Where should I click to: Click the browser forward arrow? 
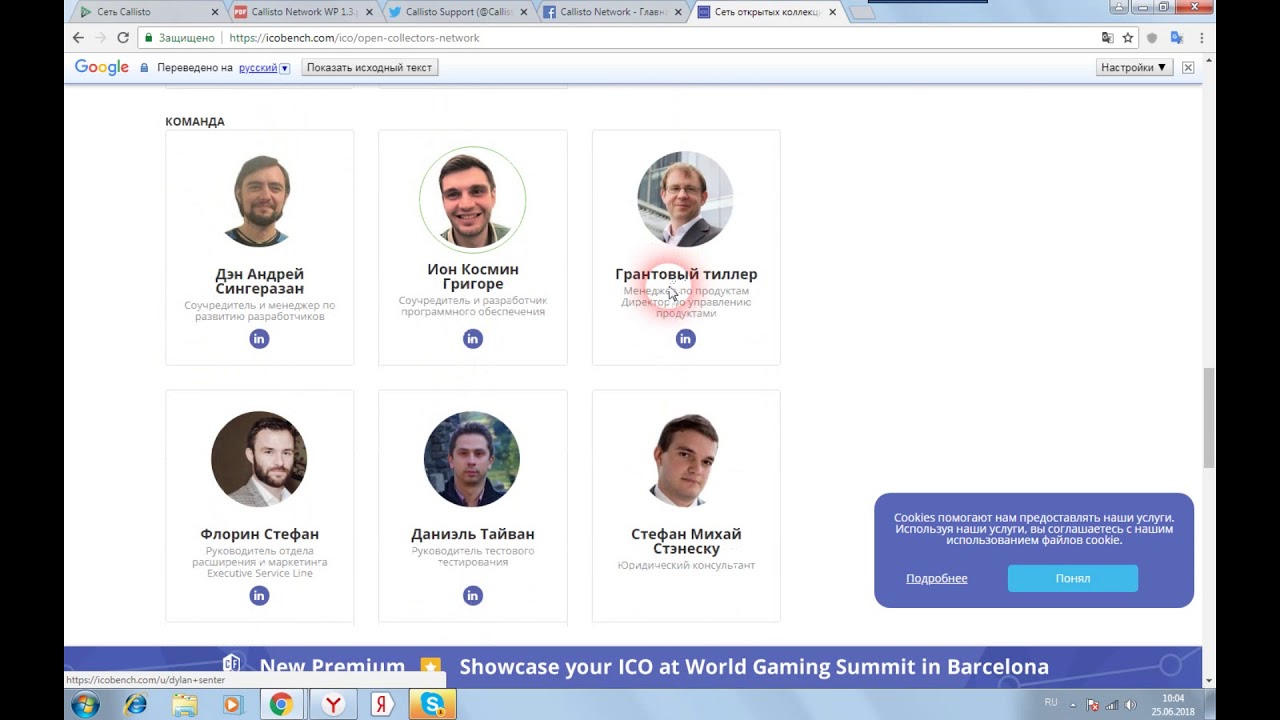pos(101,38)
